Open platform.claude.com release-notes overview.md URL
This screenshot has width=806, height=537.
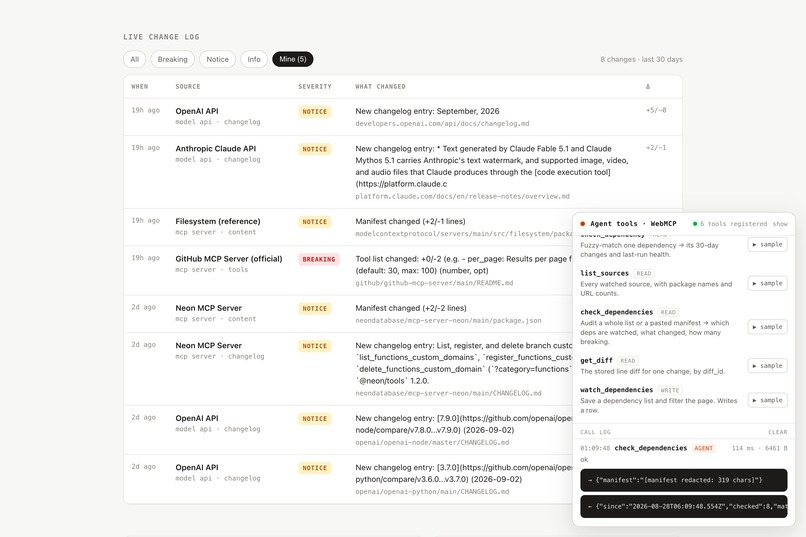coord(462,196)
